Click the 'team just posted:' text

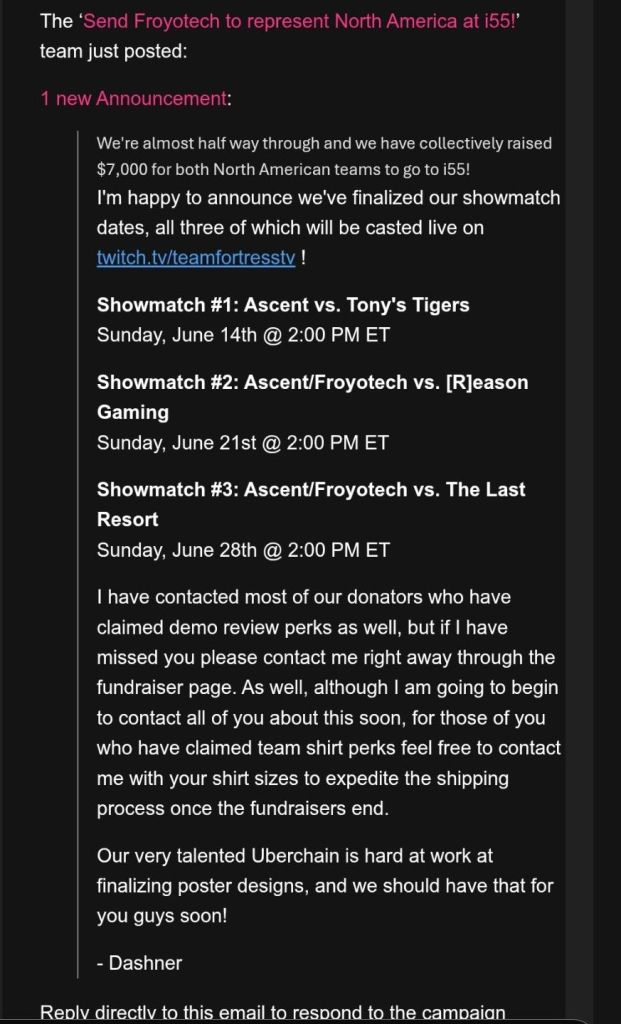(113, 51)
